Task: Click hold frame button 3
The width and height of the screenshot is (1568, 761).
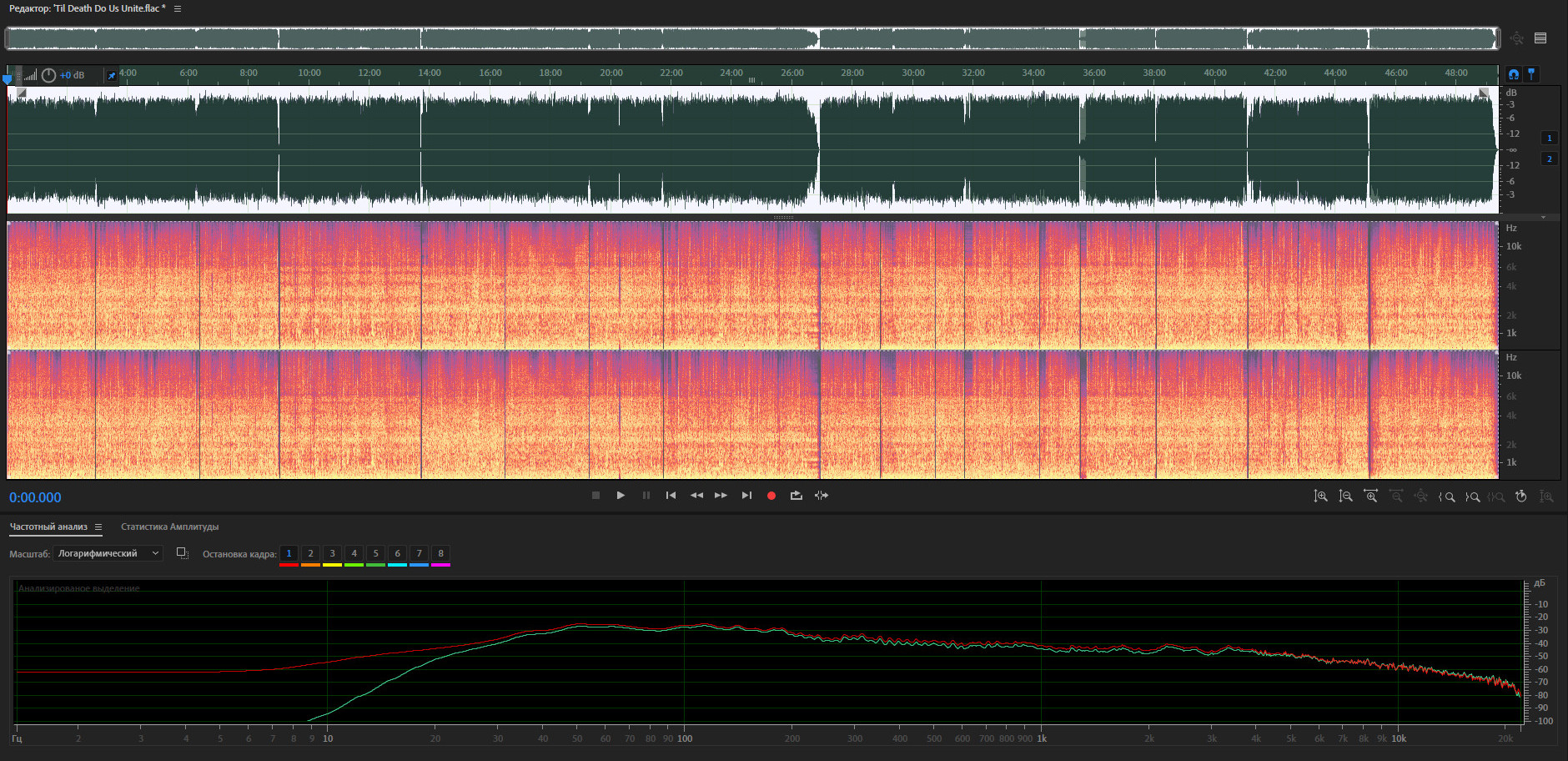Action: (332, 553)
